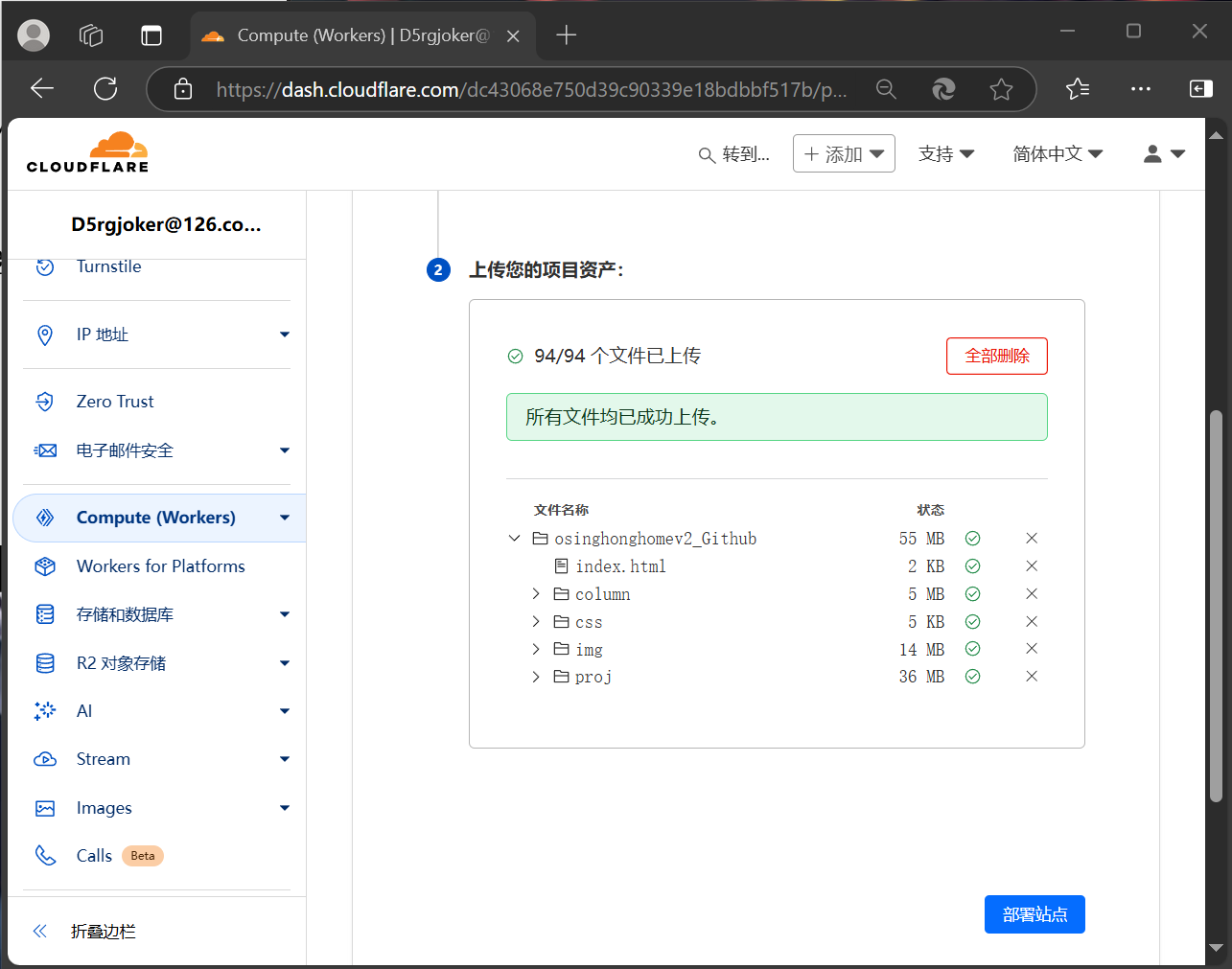Click the Zero Trust shield icon
Screen dimensions: 1232x969
(45, 402)
